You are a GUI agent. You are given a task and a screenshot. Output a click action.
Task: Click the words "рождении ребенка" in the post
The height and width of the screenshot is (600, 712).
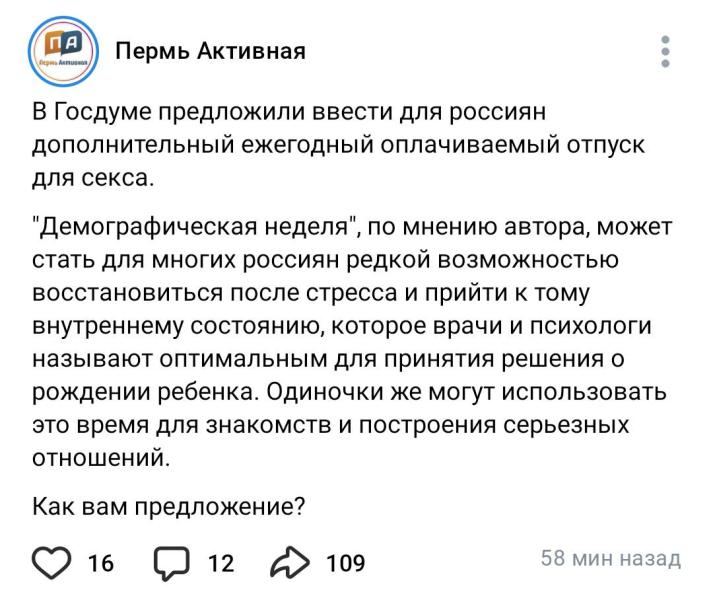coord(146,392)
